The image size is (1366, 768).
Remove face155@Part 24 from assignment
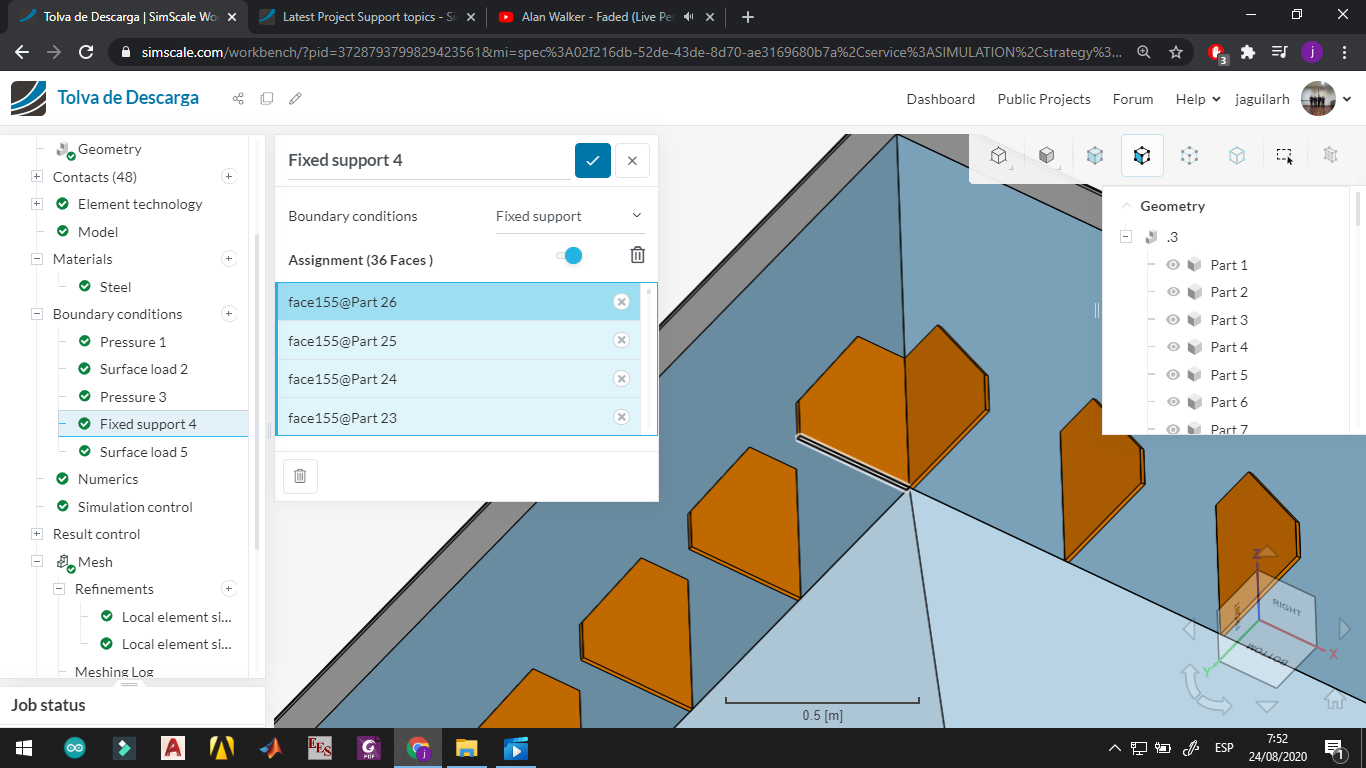click(621, 379)
